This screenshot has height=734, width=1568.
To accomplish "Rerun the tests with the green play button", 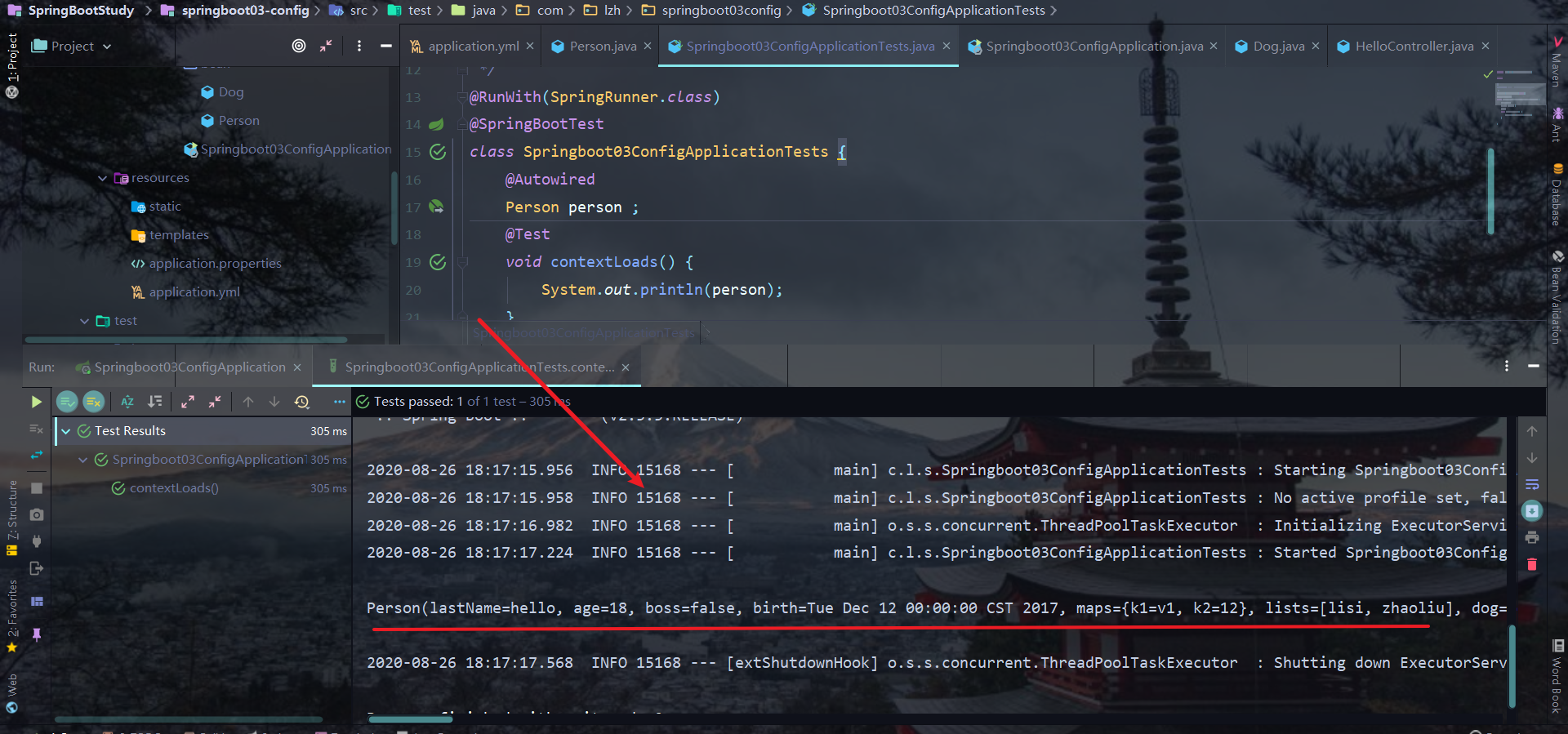I will (36, 402).
